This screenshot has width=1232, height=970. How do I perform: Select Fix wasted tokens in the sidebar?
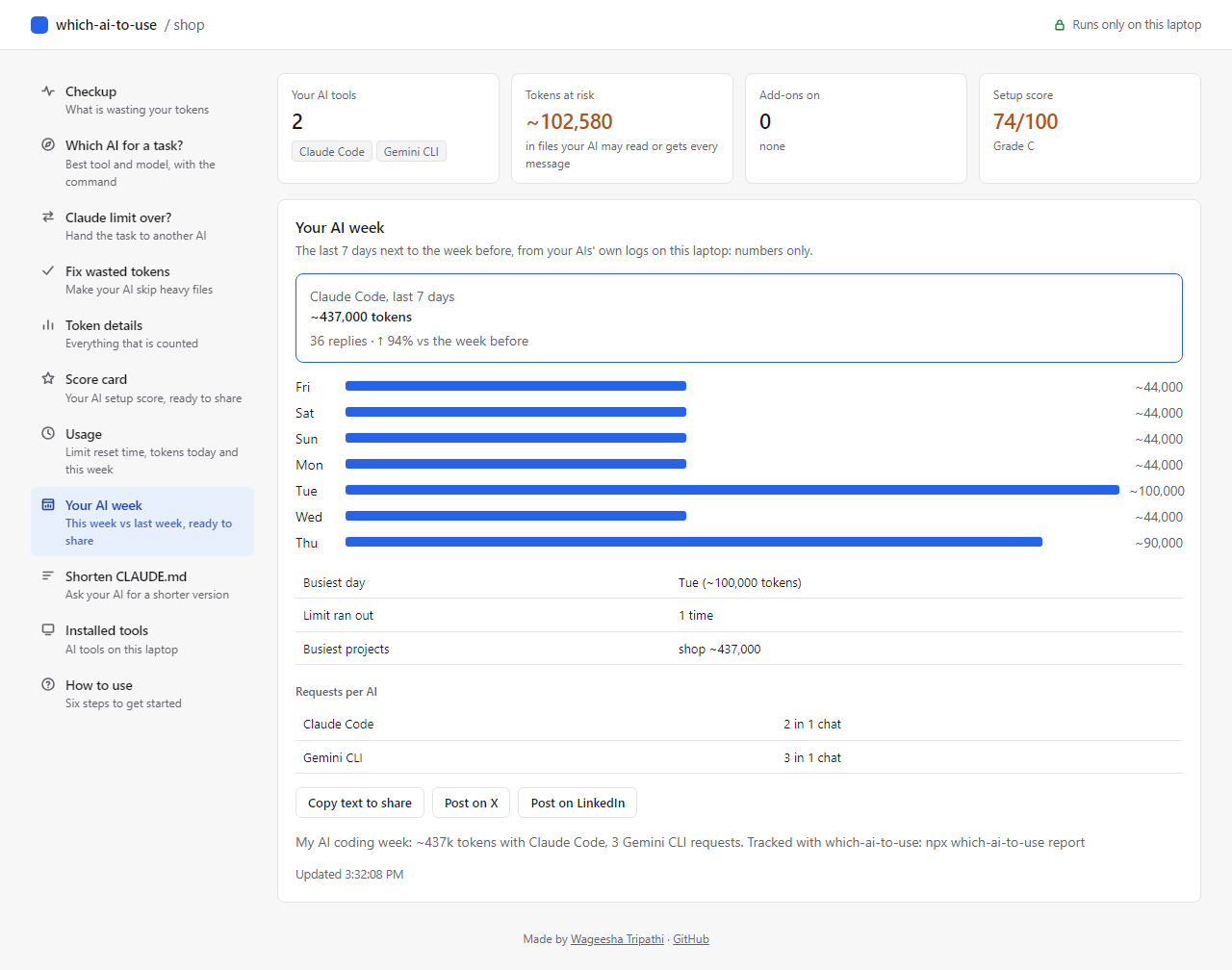[142, 280]
